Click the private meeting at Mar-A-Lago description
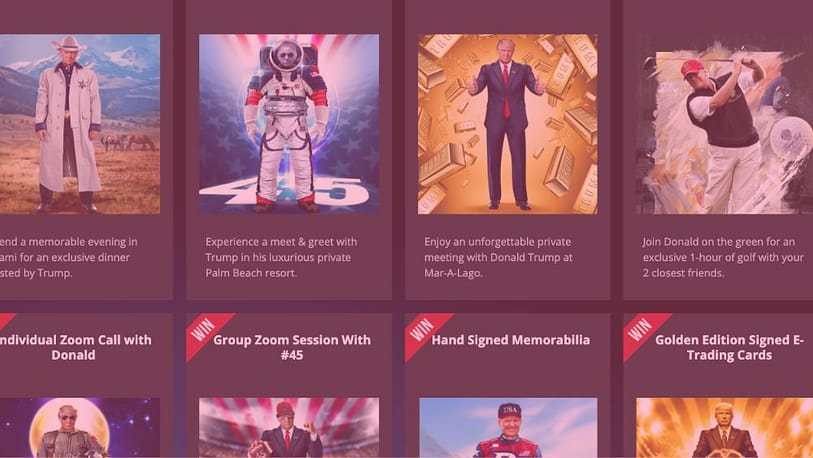Image resolution: width=813 pixels, height=458 pixels. [x=498, y=257]
